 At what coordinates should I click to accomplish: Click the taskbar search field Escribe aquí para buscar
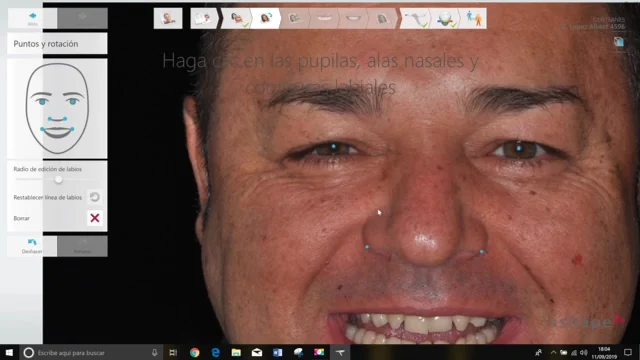71,353
